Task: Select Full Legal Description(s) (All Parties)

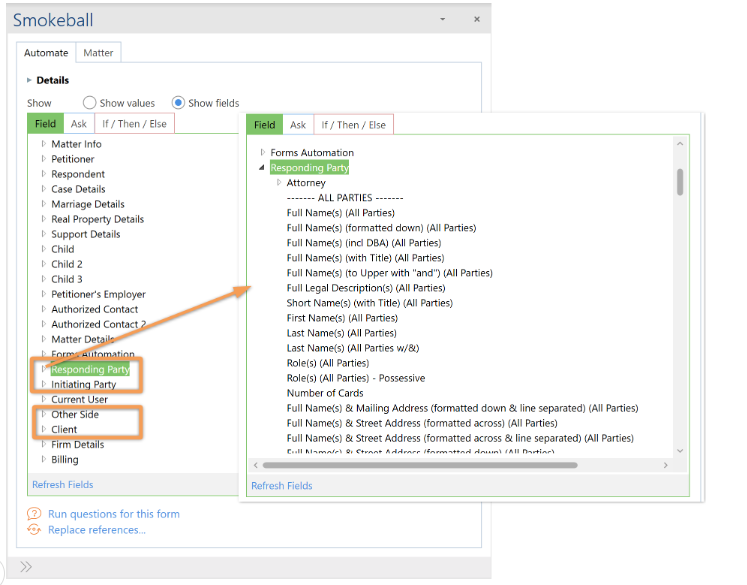Action: click(x=366, y=288)
